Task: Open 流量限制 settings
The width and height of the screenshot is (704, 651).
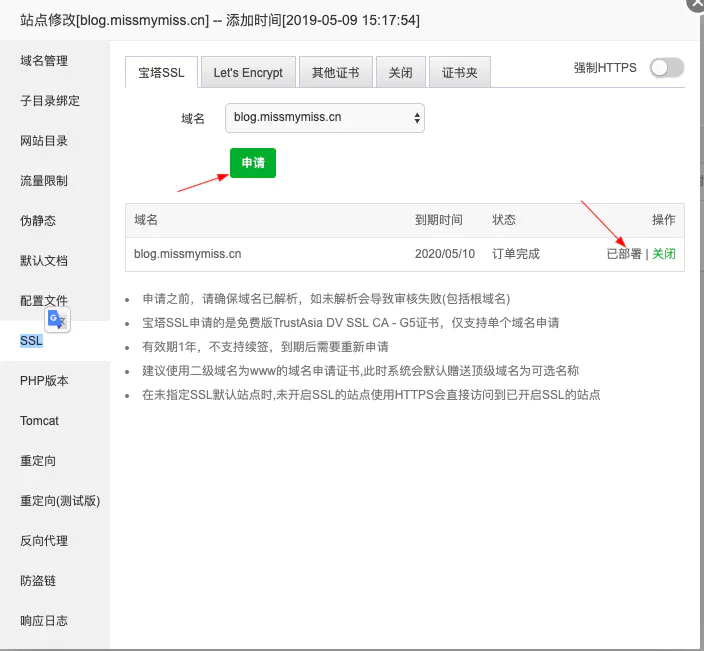Action: tap(44, 181)
